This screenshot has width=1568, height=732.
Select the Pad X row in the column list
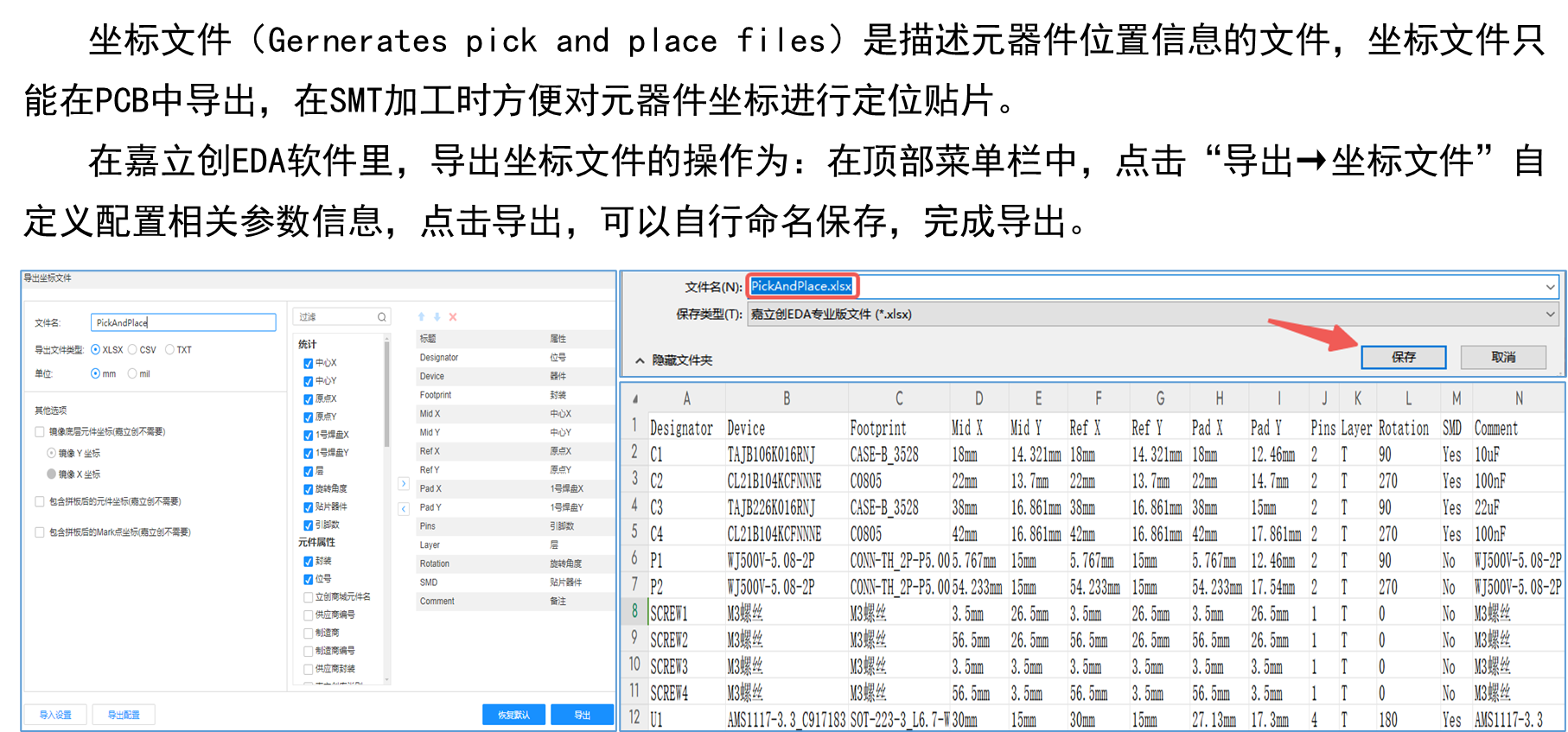(516, 488)
